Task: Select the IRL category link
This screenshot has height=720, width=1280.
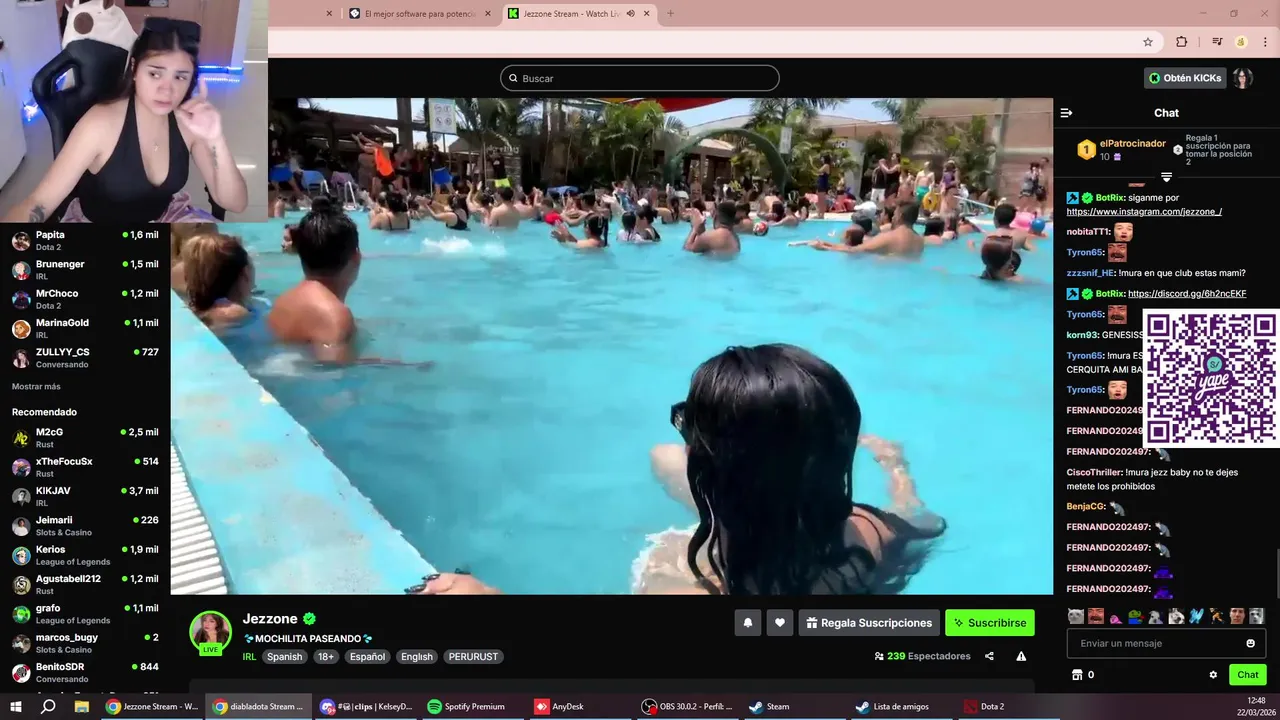Action: click(249, 657)
